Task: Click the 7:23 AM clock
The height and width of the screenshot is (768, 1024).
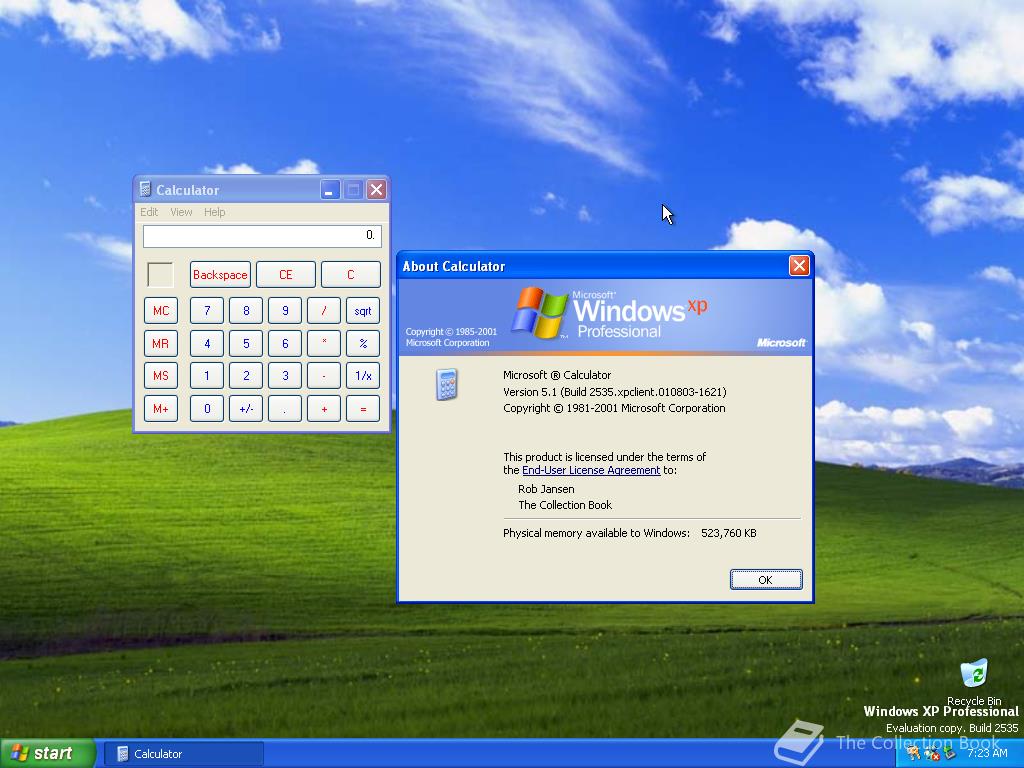Action: pos(987,753)
